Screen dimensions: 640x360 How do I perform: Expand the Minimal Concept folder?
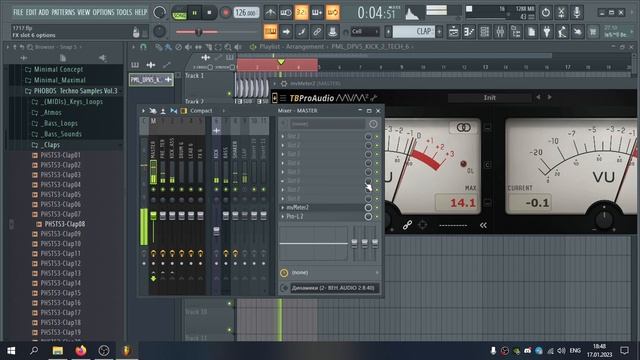pyautogui.click(x=58, y=69)
